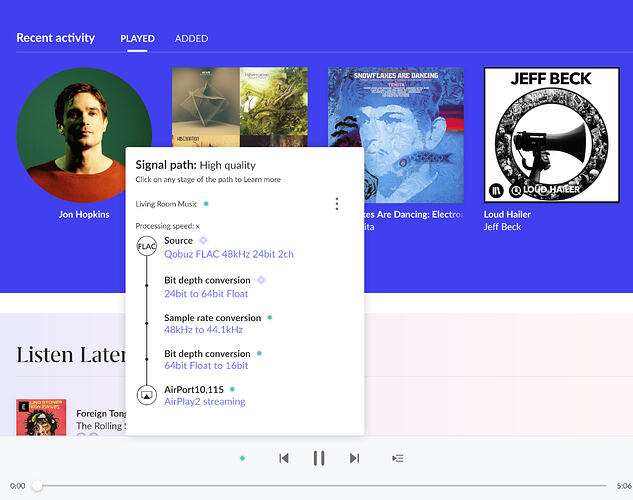This screenshot has width=633, height=500.
Task: Open the three-dot menu in Signal path
Action: (x=337, y=204)
